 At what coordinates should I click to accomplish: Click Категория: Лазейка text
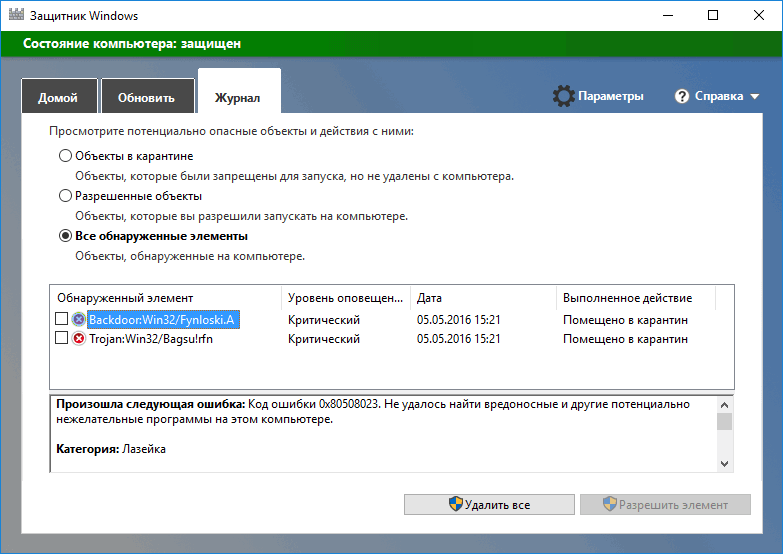111,449
